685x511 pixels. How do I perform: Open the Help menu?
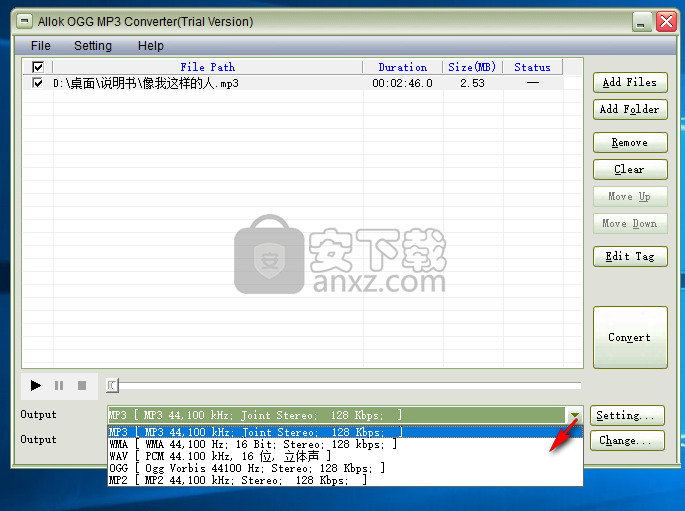[151, 46]
